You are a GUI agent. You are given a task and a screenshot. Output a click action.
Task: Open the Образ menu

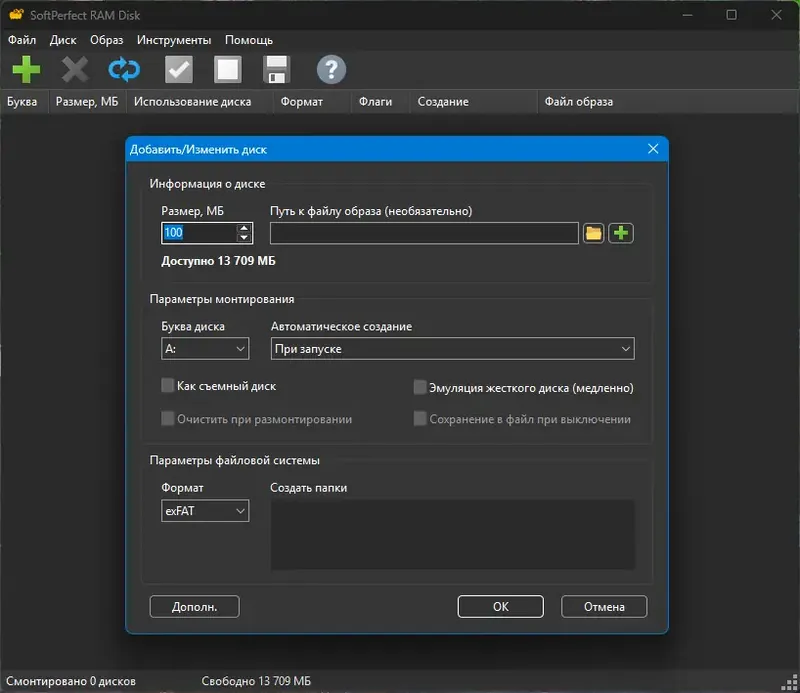coord(107,40)
